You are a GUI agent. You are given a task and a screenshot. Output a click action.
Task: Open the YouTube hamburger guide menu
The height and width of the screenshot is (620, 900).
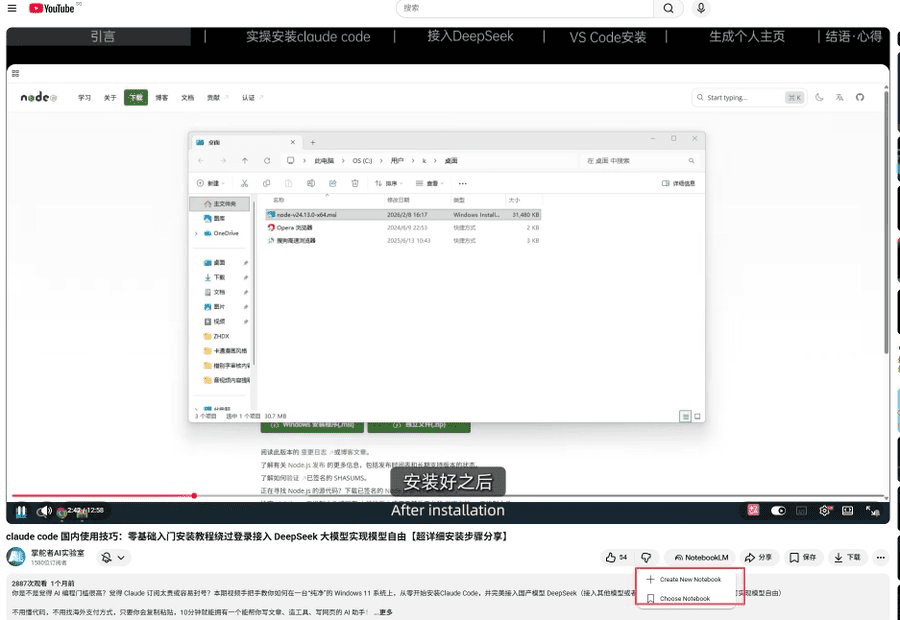(x=12, y=8)
